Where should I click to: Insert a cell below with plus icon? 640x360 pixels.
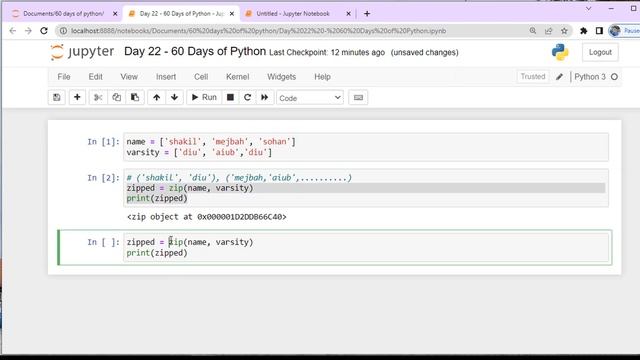(x=77, y=98)
